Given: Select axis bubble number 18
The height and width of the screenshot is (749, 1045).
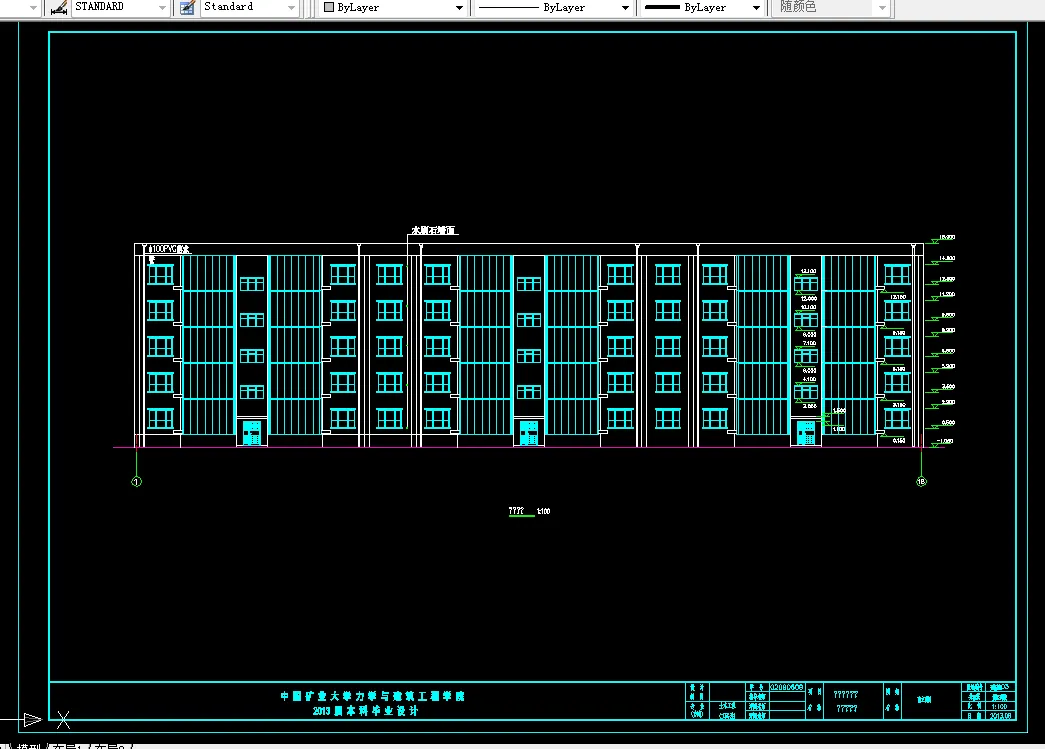Looking at the screenshot, I should (921, 482).
